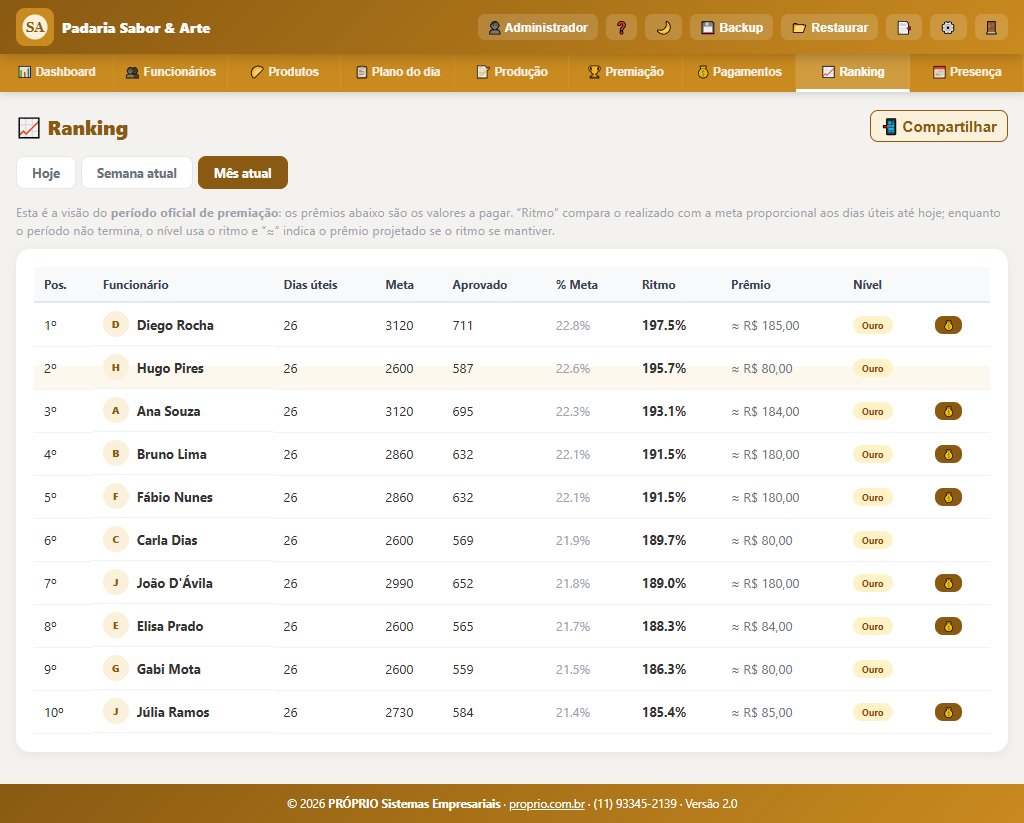Navigate to the Produção tab

pyautogui.click(x=512, y=72)
